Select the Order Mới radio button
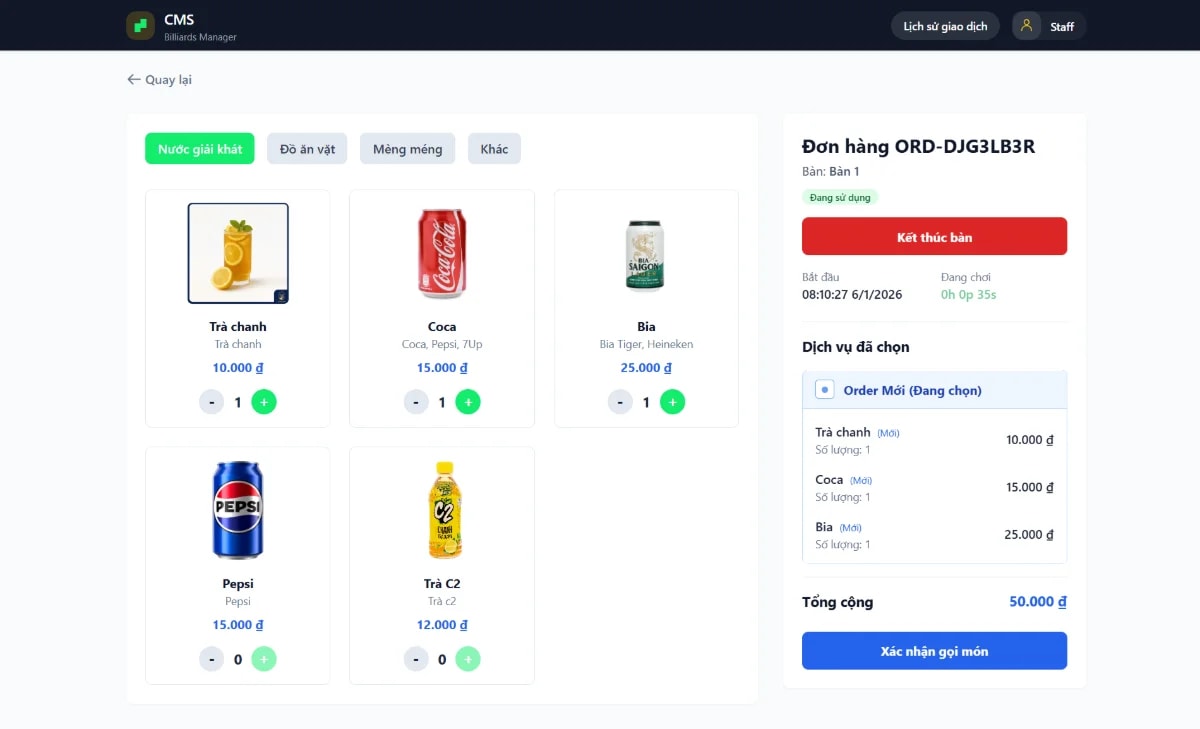 (x=825, y=390)
